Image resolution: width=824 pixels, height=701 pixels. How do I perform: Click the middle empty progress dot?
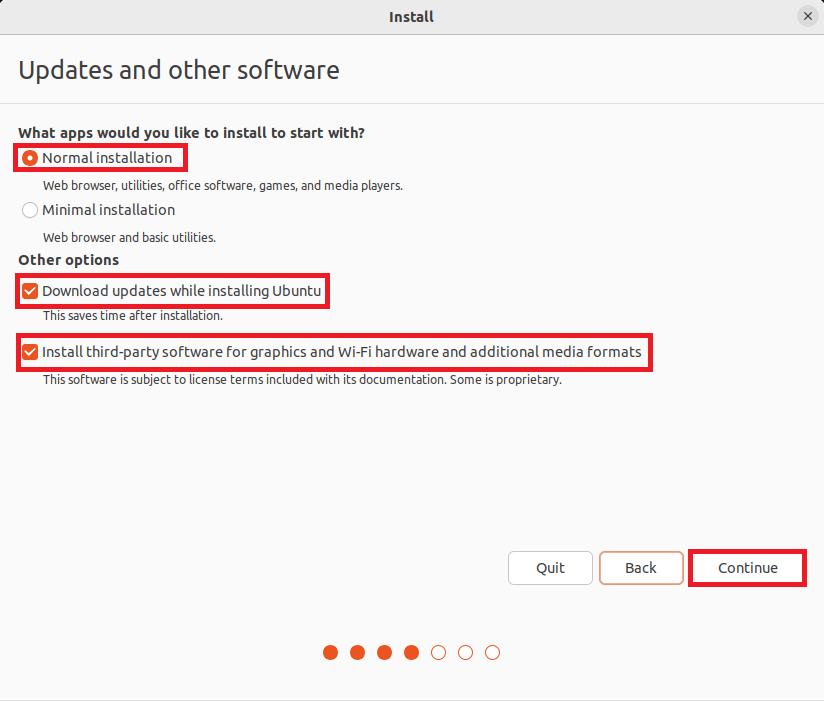pos(465,653)
